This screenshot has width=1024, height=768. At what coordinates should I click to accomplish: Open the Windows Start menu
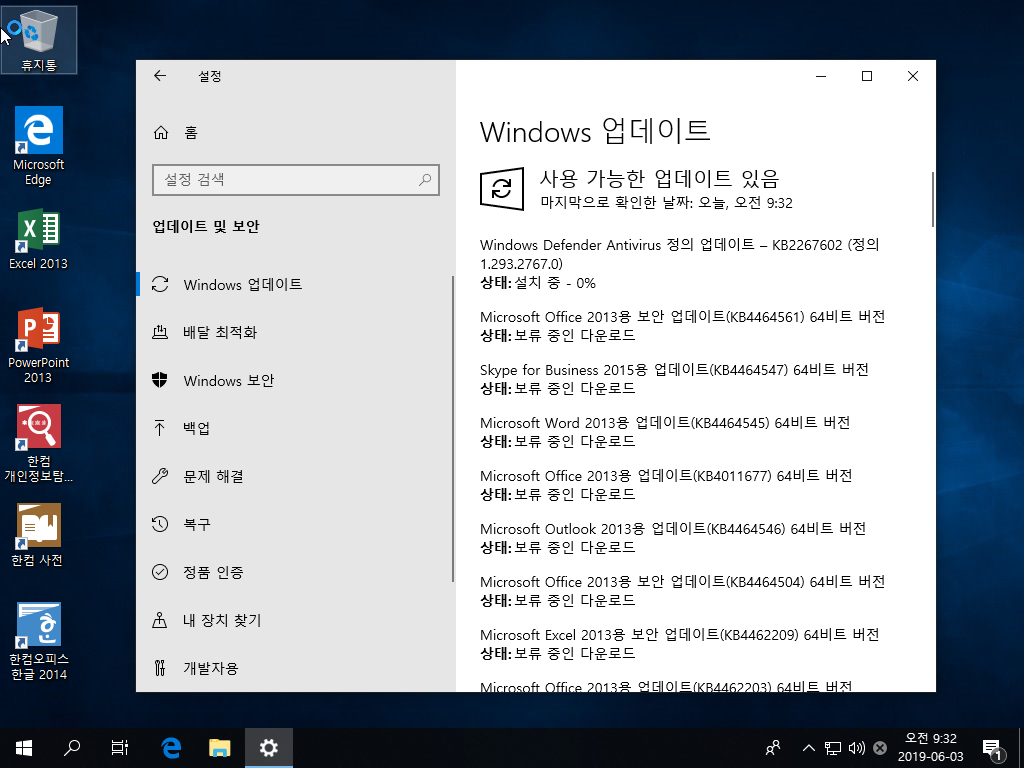(x=24, y=748)
